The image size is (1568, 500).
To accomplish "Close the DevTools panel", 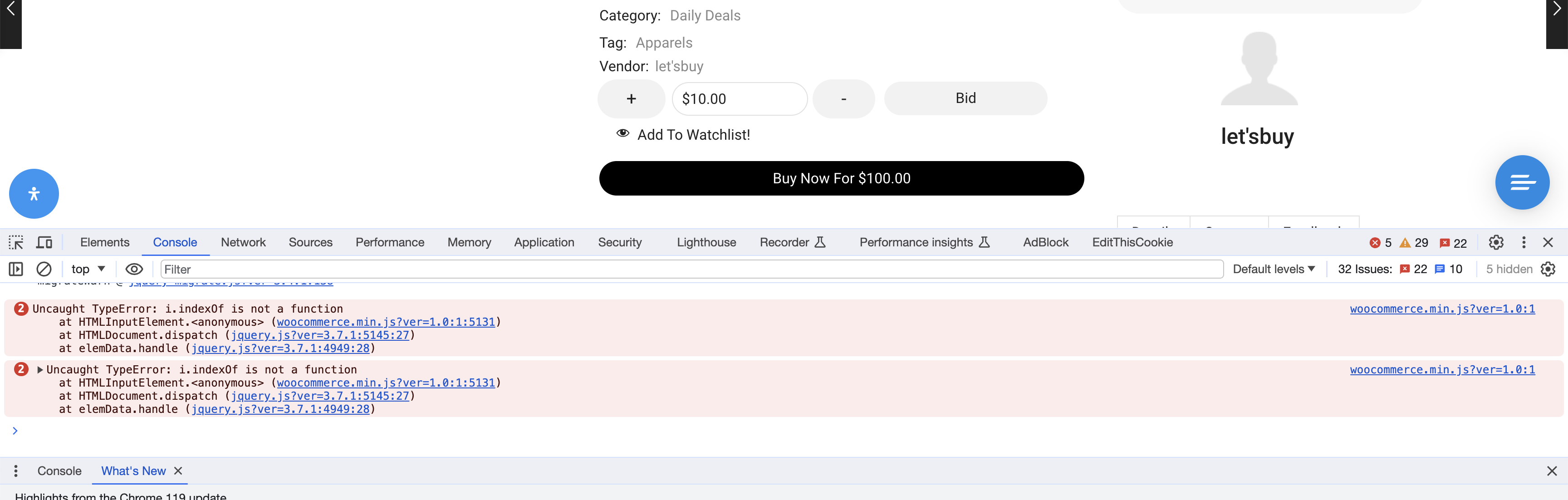I will click(1548, 242).
